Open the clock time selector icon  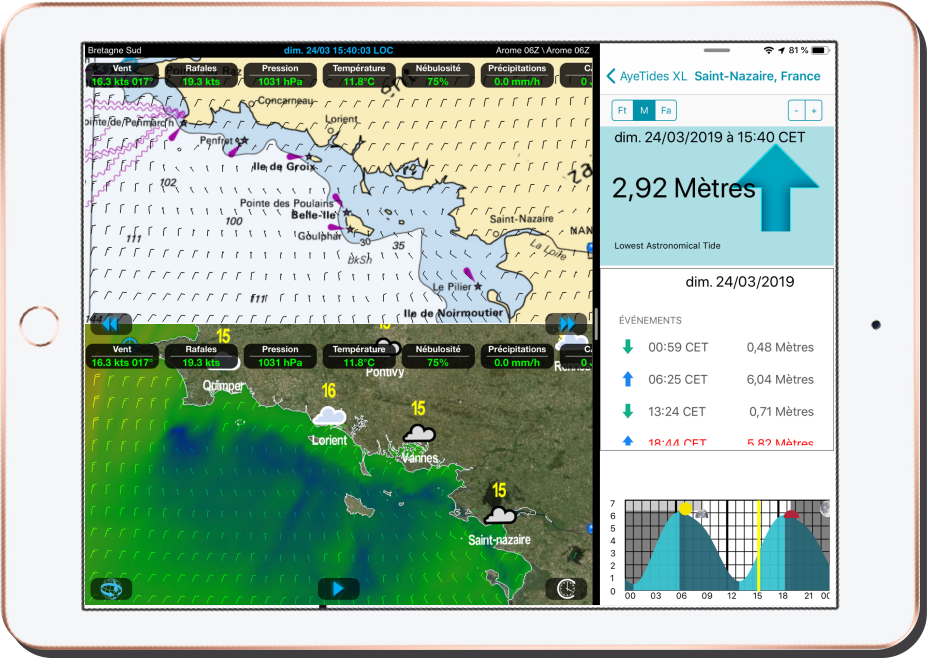point(566,589)
